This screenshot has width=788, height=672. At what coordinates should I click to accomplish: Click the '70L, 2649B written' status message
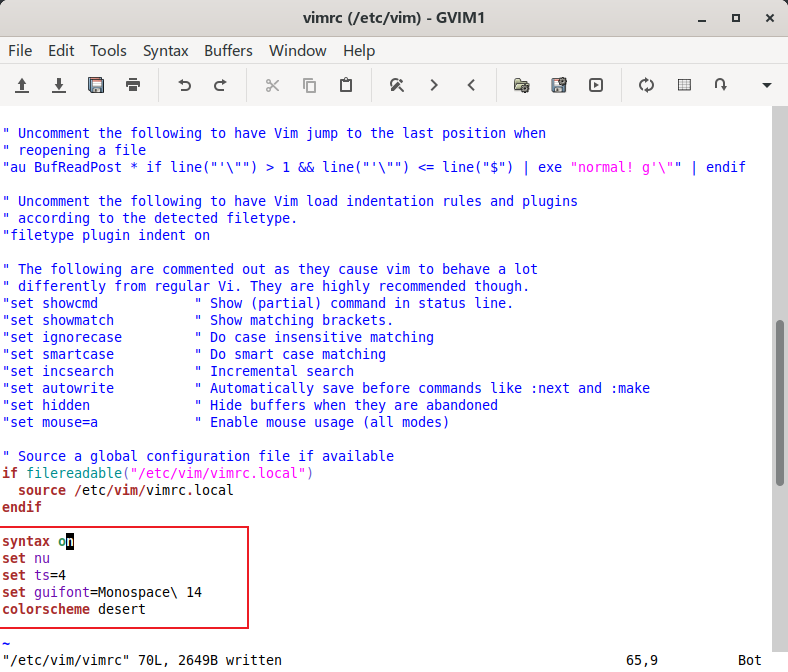click(210, 660)
